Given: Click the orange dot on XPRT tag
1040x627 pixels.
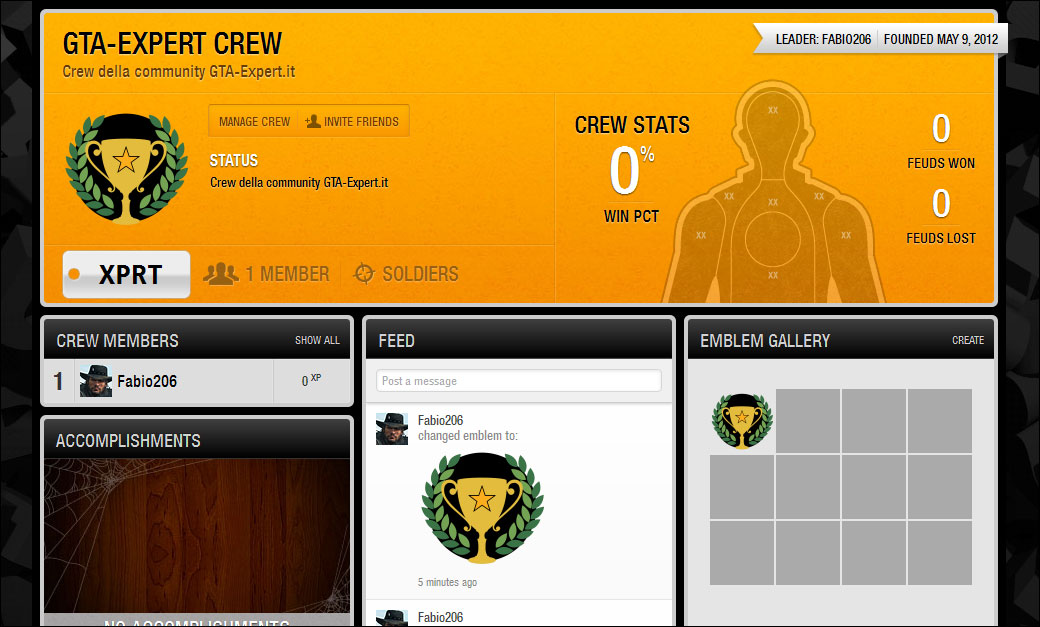Looking at the screenshot, I should [x=75, y=274].
